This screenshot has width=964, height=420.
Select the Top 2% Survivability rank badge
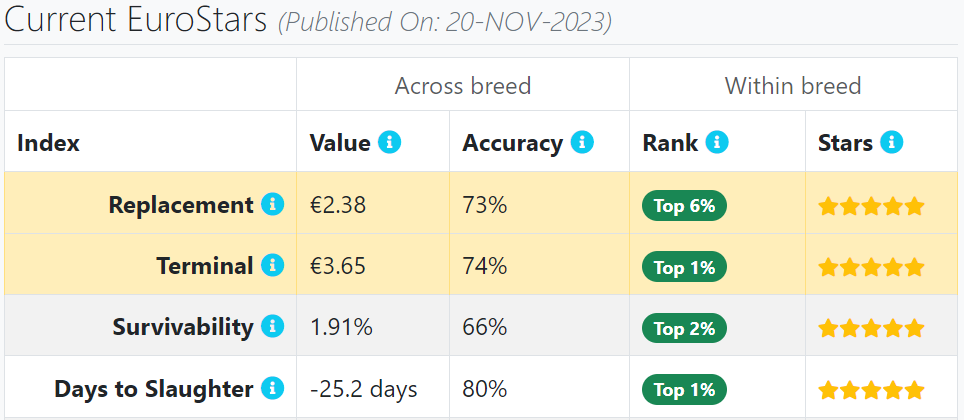[684, 328]
